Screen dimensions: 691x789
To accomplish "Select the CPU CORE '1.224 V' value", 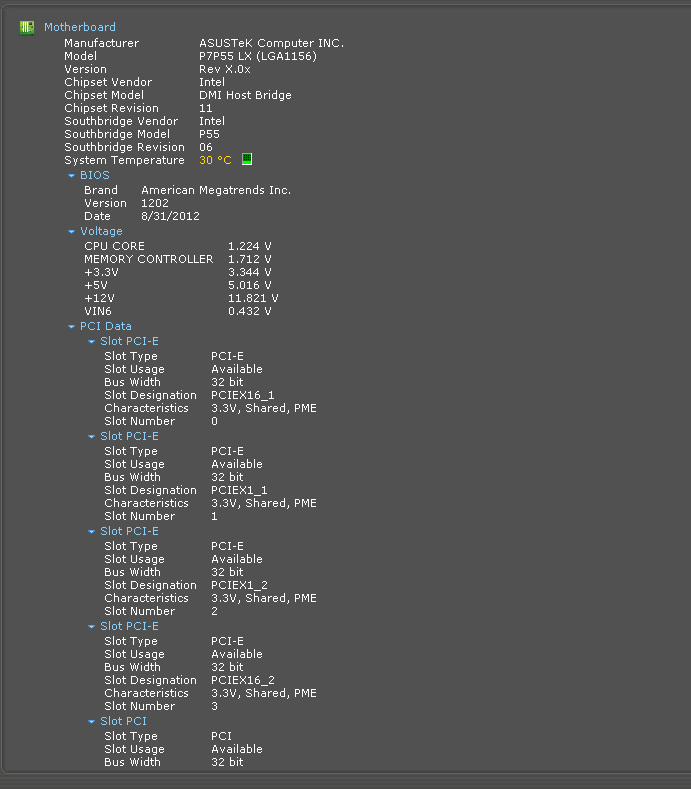I will (x=250, y=246).
